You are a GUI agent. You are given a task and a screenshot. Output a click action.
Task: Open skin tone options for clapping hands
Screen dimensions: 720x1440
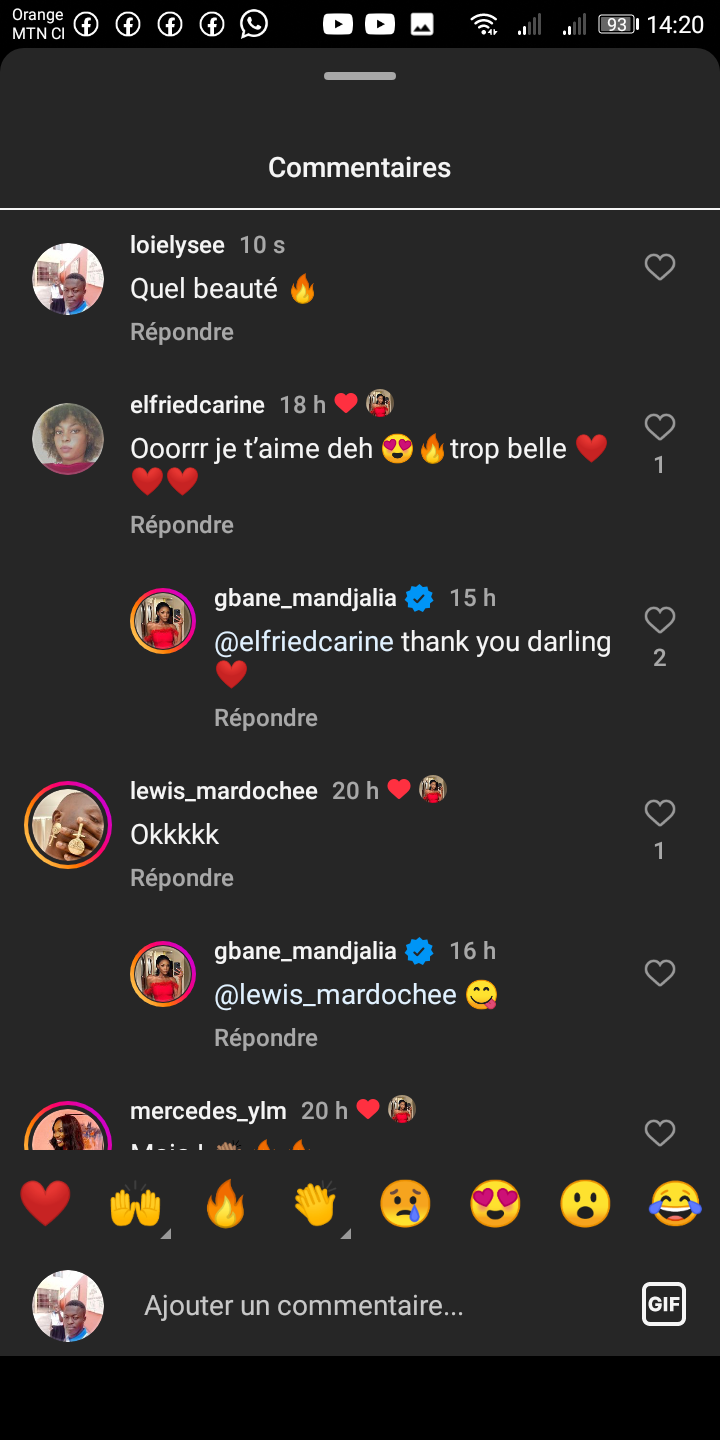[x=345, y=1234]
